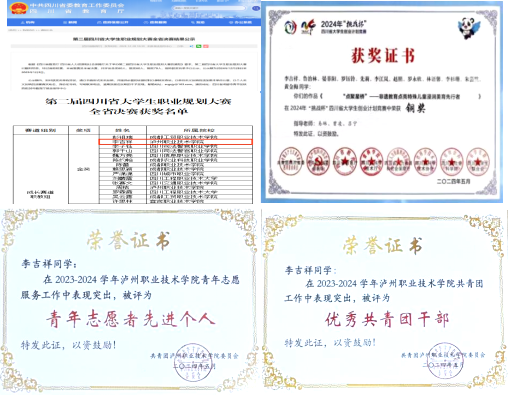Click the national emblem logo in header

coord(18,8)
